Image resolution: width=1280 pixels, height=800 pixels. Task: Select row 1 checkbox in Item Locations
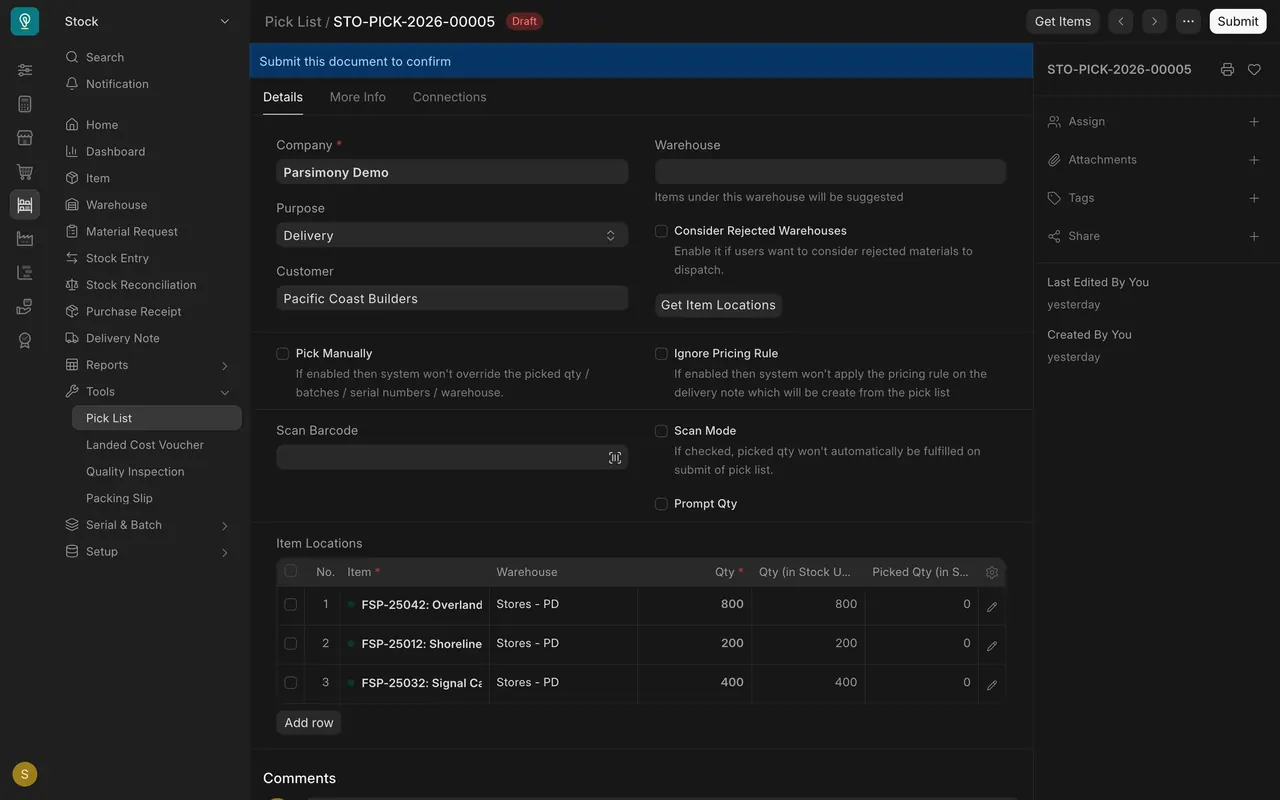tap(290, 605)
